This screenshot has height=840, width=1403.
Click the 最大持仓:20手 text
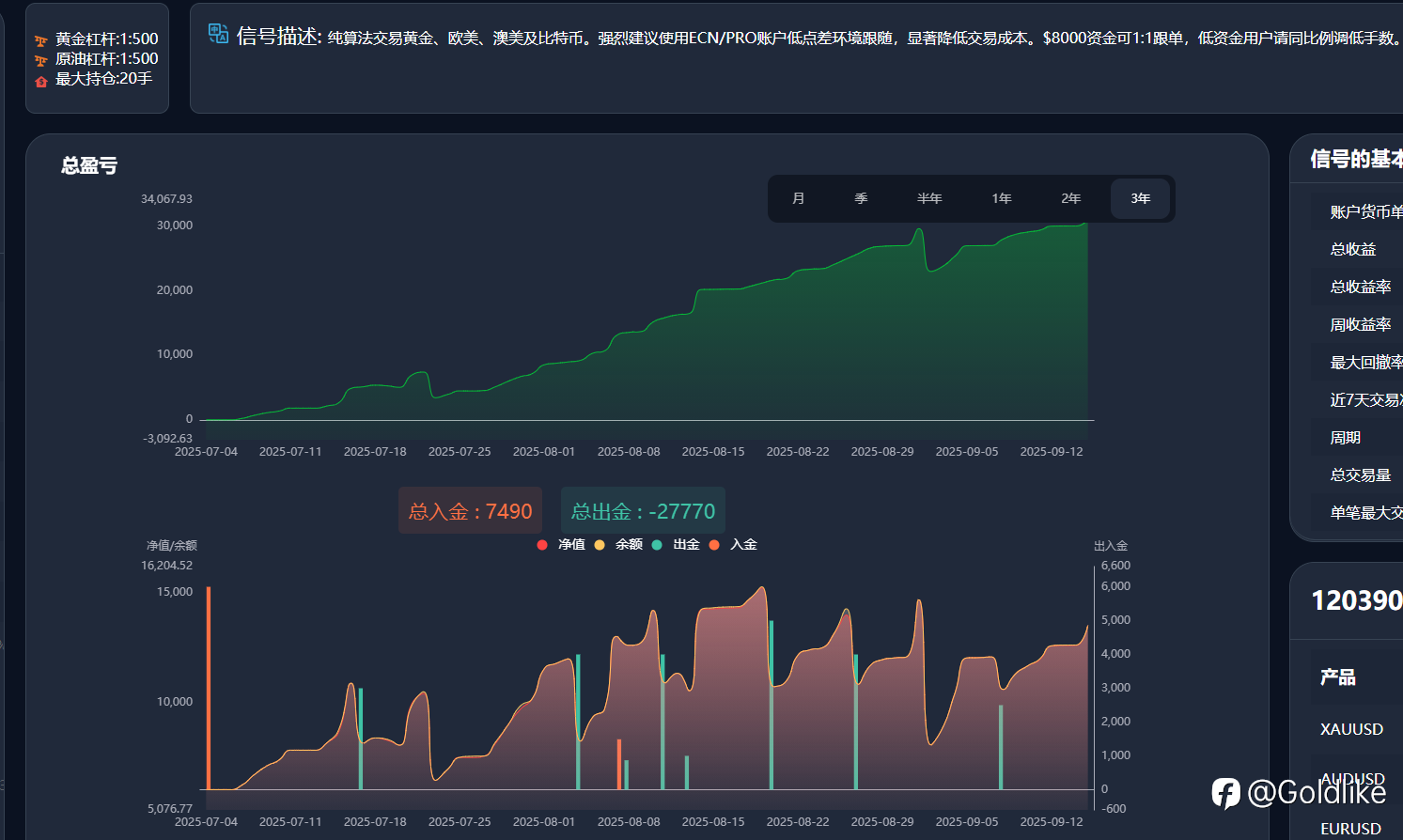pos(103,79)
